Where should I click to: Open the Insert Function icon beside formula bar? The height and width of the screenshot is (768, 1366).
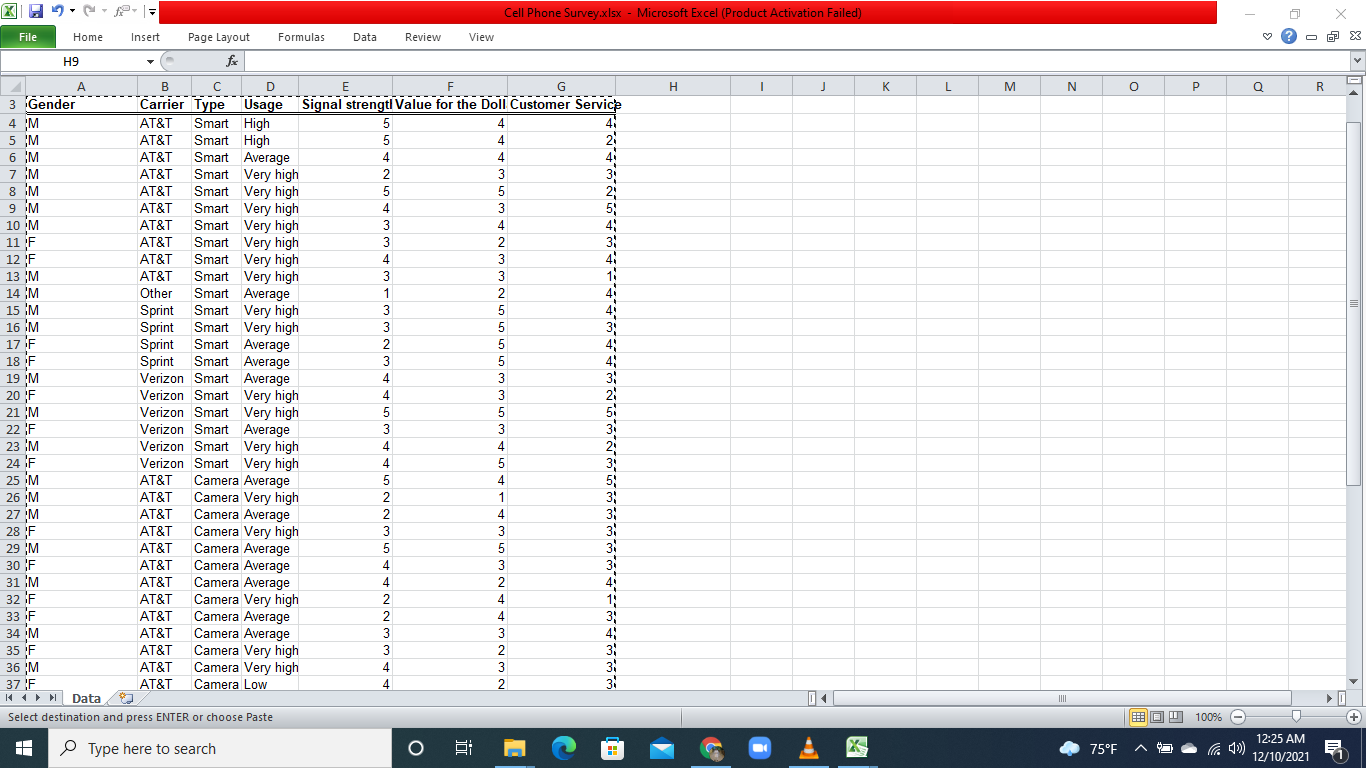tap(232, 61)
